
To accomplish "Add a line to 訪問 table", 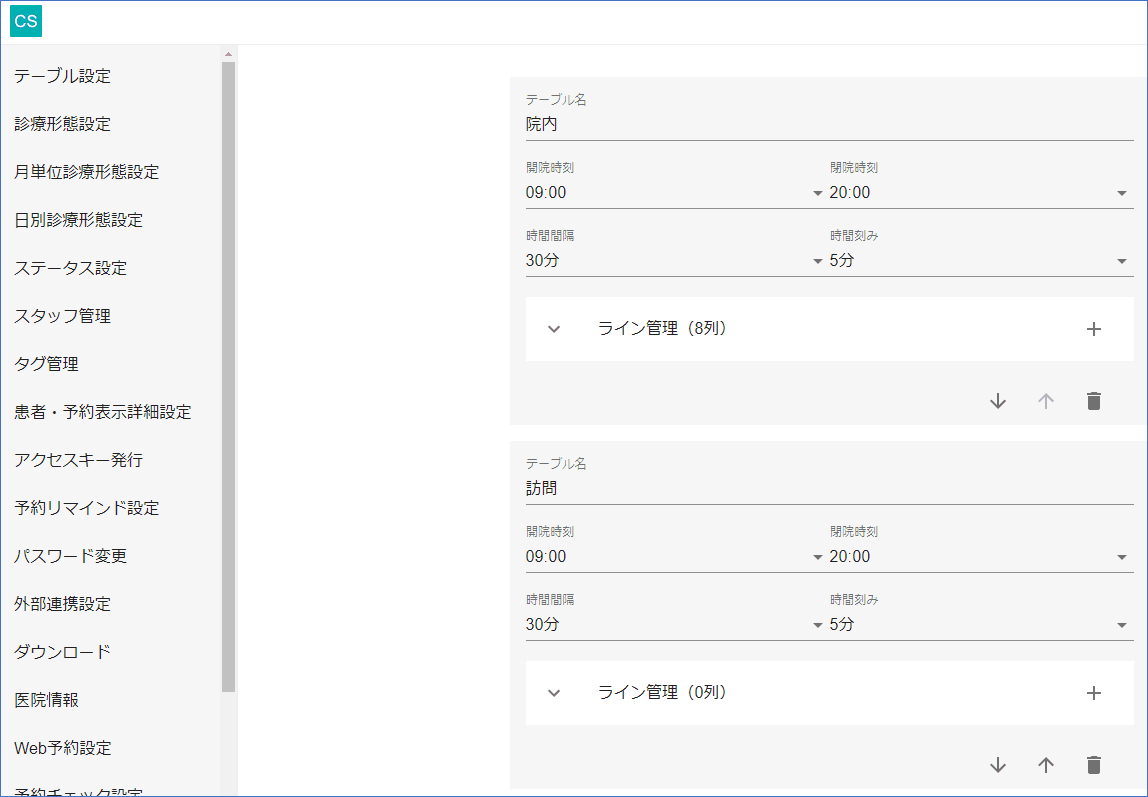I will tap(1093, 693).
